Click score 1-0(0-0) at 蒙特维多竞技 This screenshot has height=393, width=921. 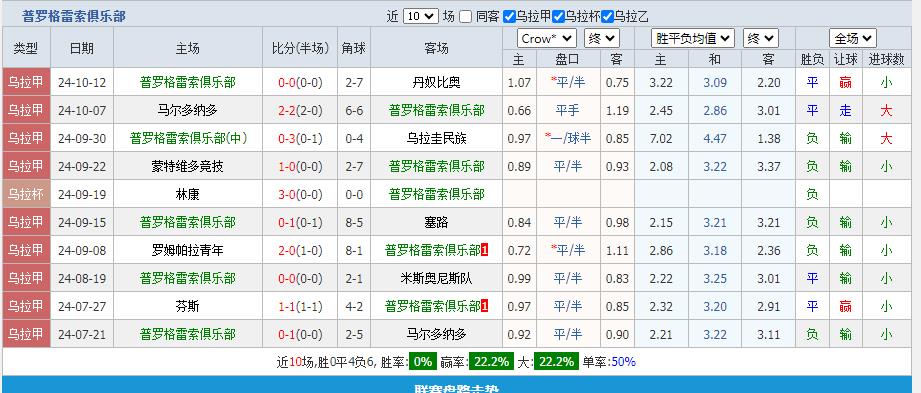(x=300, y=166)
